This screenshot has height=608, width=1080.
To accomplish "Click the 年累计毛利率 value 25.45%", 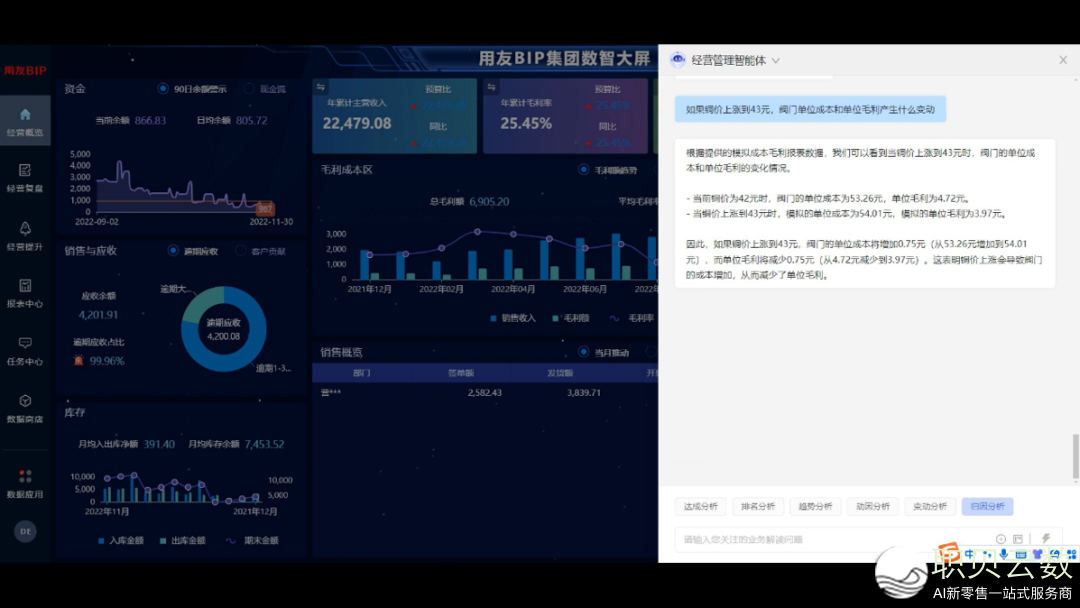I will (526, 123).
